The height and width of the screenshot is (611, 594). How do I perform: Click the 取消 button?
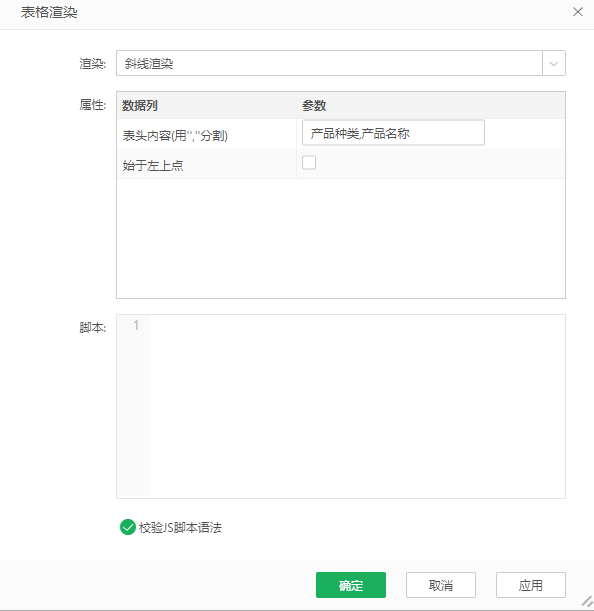pyautogui.click(x=441, y=585)
